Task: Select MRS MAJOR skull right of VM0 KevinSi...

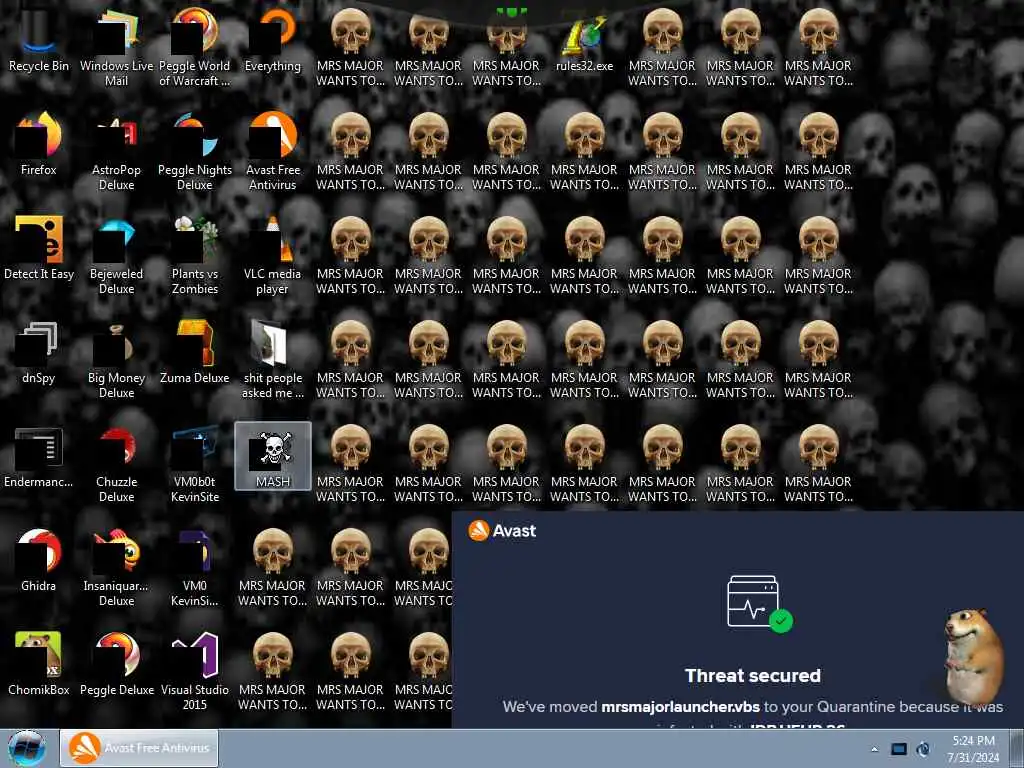Action: click(x=272, y=568)
